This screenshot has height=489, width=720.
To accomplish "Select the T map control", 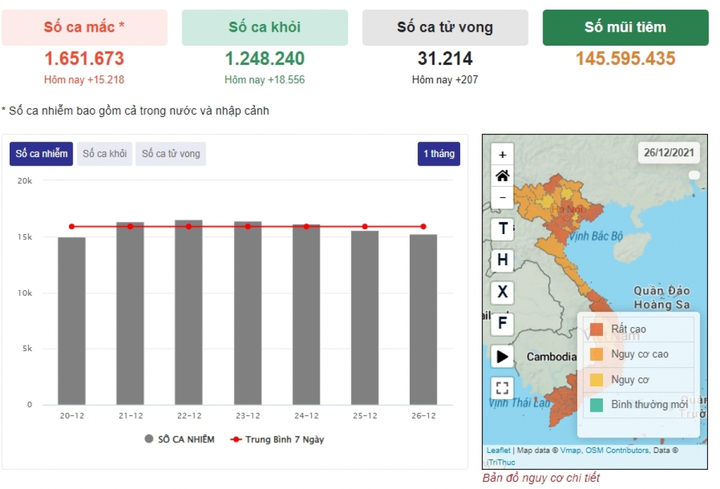I will 502,229.
